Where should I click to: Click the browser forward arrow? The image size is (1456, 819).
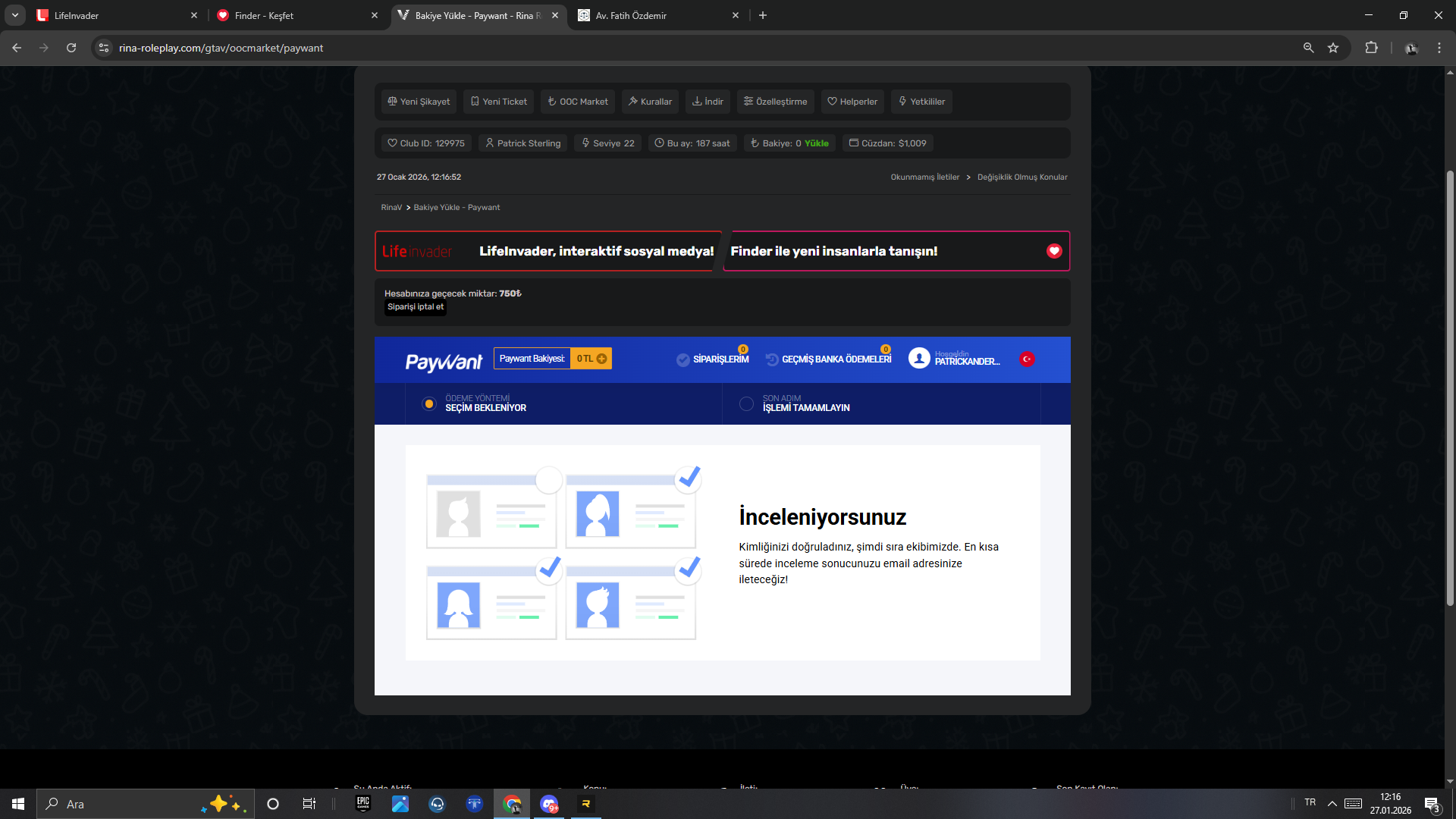click(44, 48)
